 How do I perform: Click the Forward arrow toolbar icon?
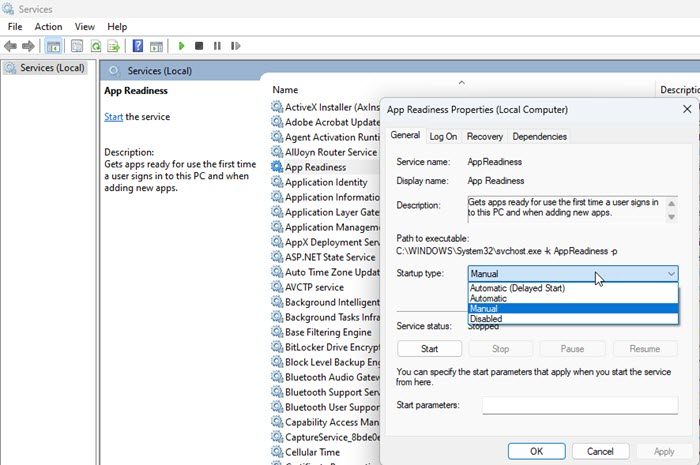pyautogui.click(x=28, y=46)
